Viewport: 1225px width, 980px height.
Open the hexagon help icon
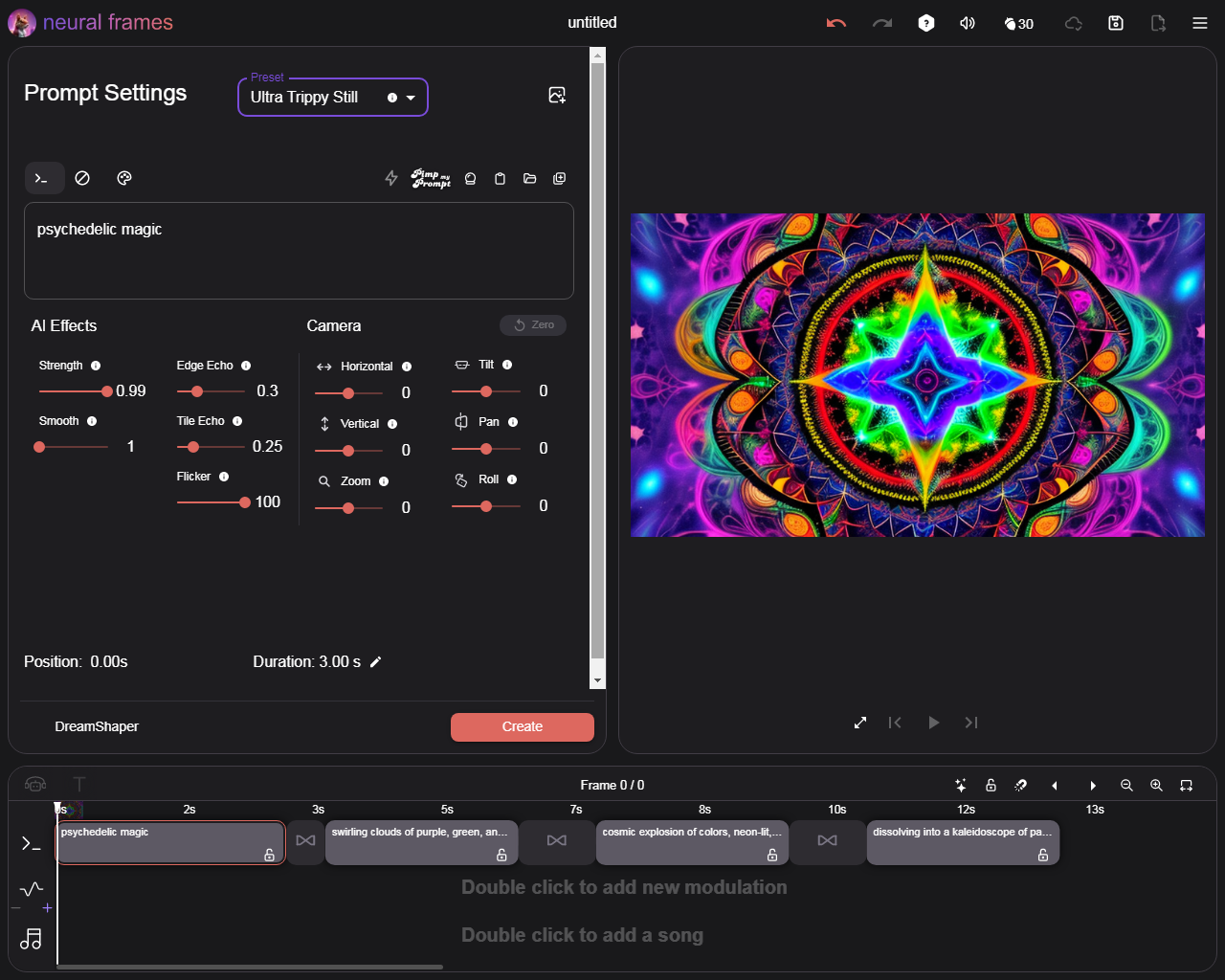(926, 23)
